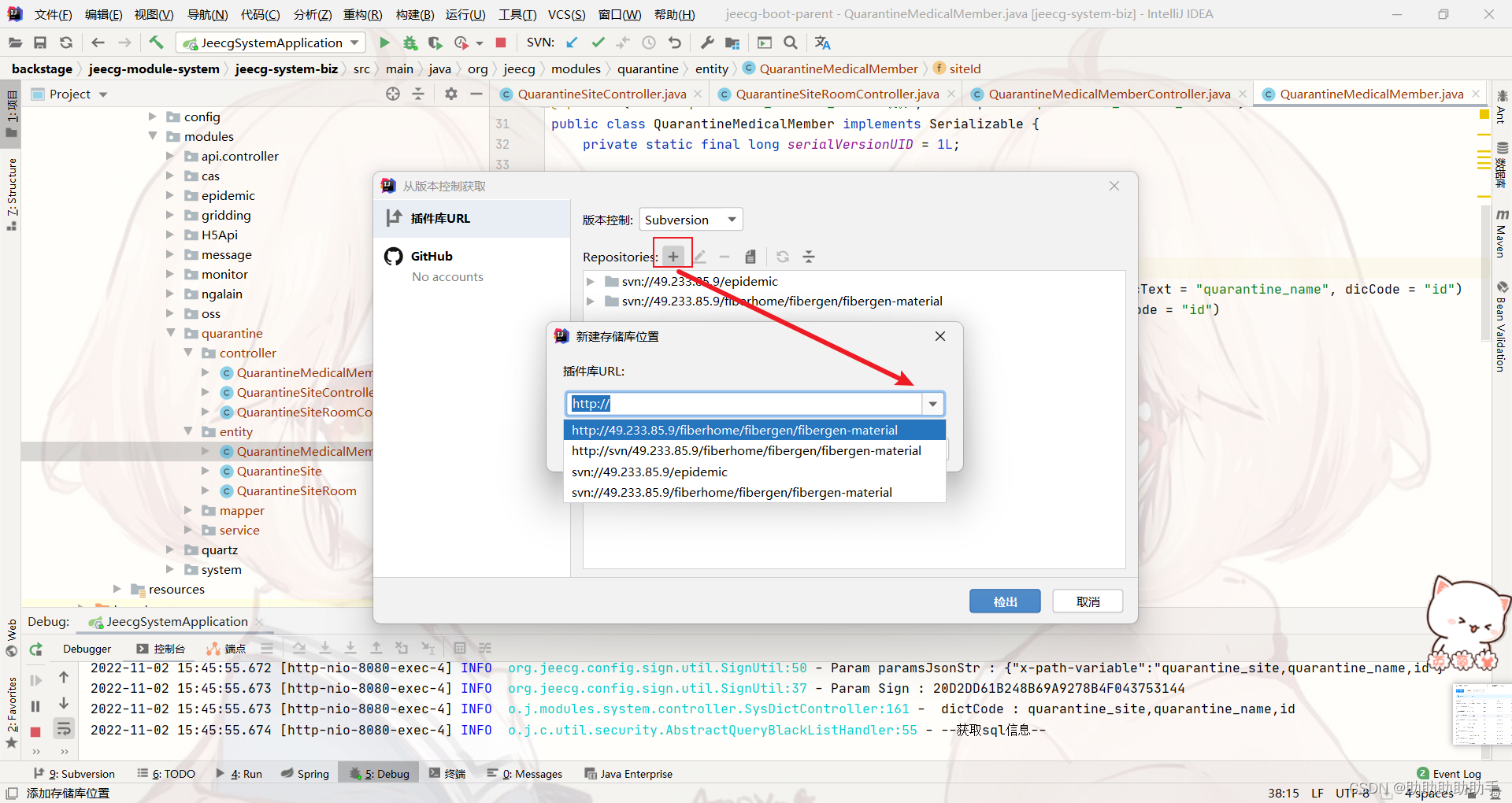Open JeecgSystemApplication run configuration dropdown
This screenshot has width=1512, height=803.
coord(269,43)
